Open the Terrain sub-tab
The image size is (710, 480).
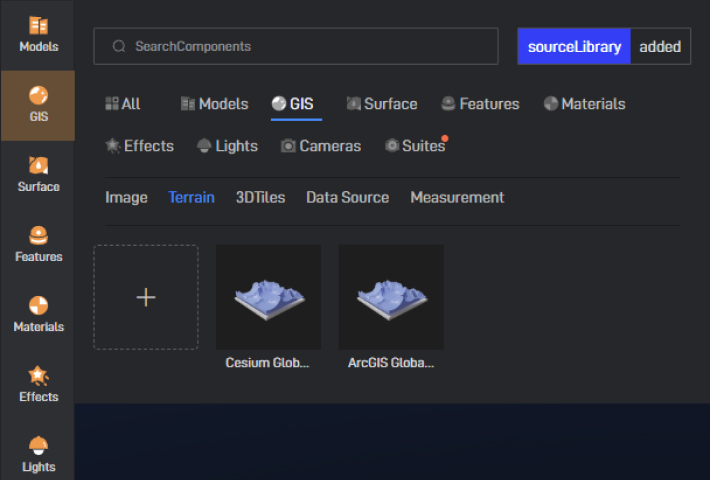coord(191,197)
